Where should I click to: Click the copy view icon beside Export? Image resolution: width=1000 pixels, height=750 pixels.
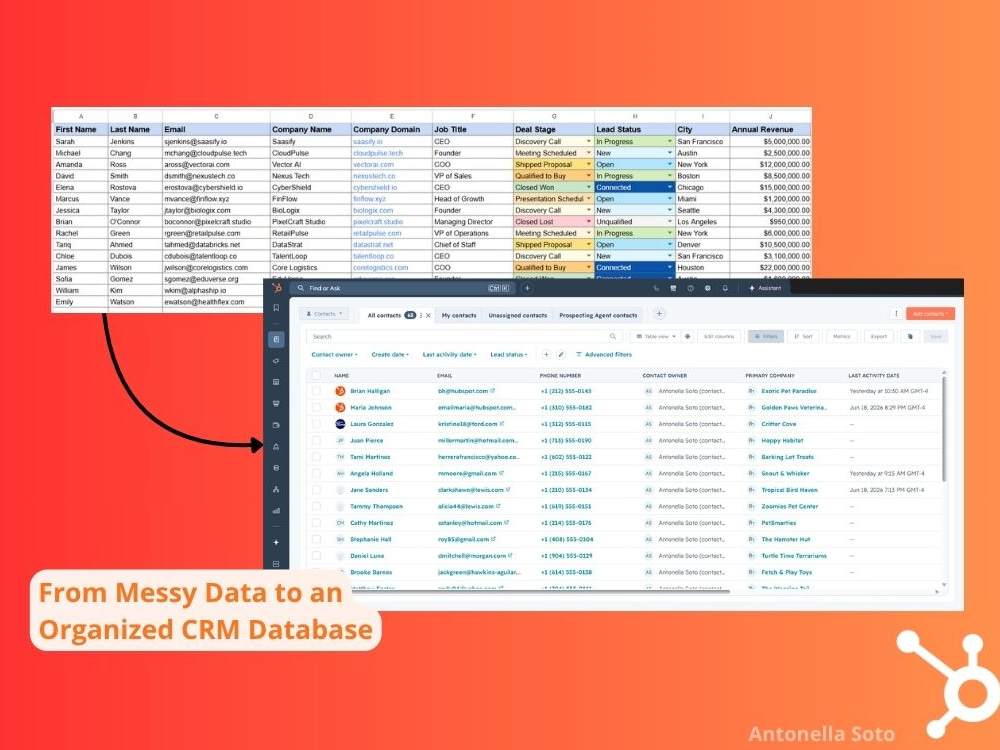click(910, 336)
